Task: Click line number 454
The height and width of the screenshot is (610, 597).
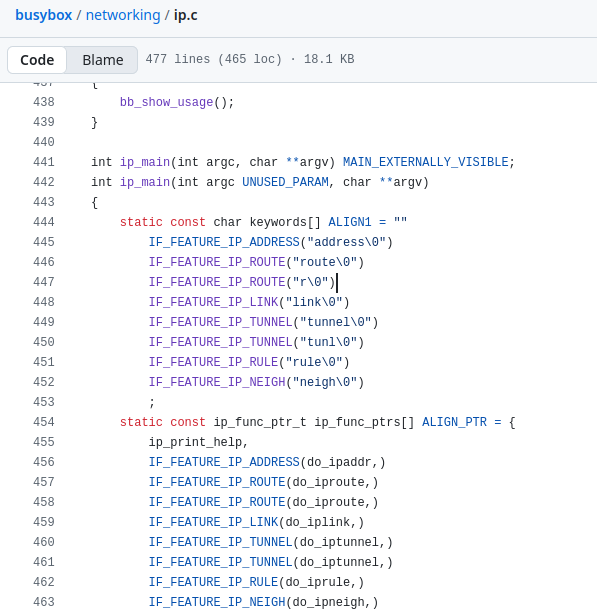Action: pyautogui.click(x=44, y=422)
